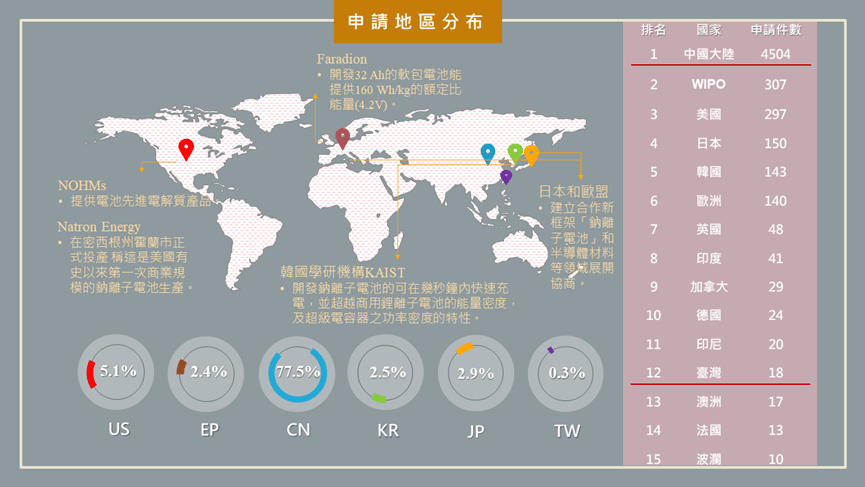Click the red map pin on North America

[186, 149]
